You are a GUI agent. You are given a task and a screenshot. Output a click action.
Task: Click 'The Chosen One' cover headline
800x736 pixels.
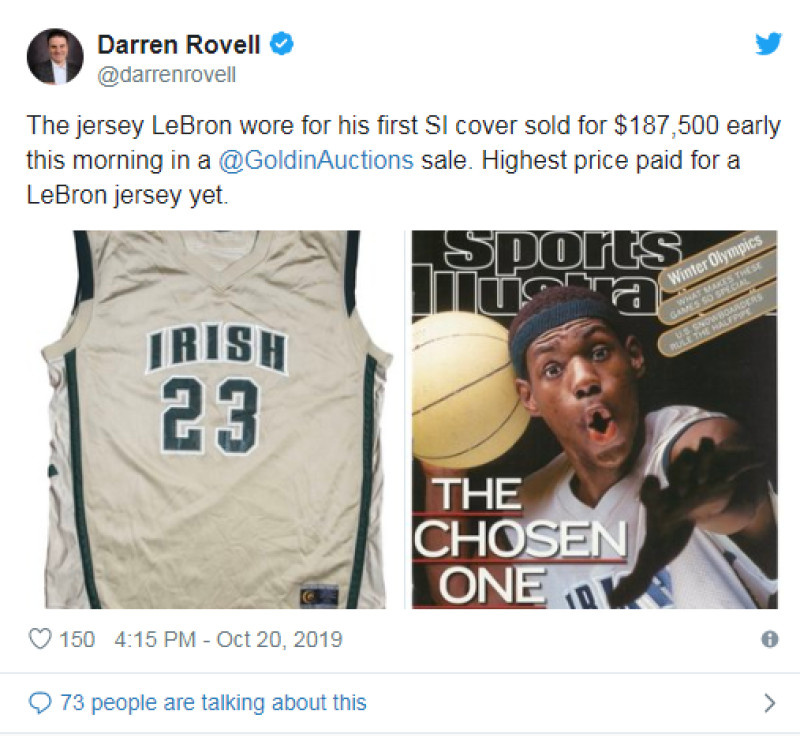(519, 541)
